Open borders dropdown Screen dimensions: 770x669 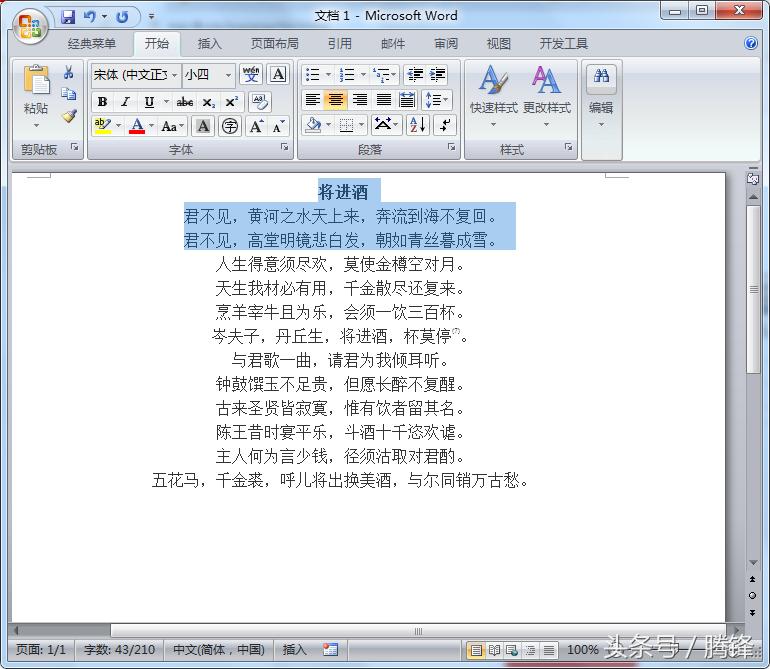[361, 125]
